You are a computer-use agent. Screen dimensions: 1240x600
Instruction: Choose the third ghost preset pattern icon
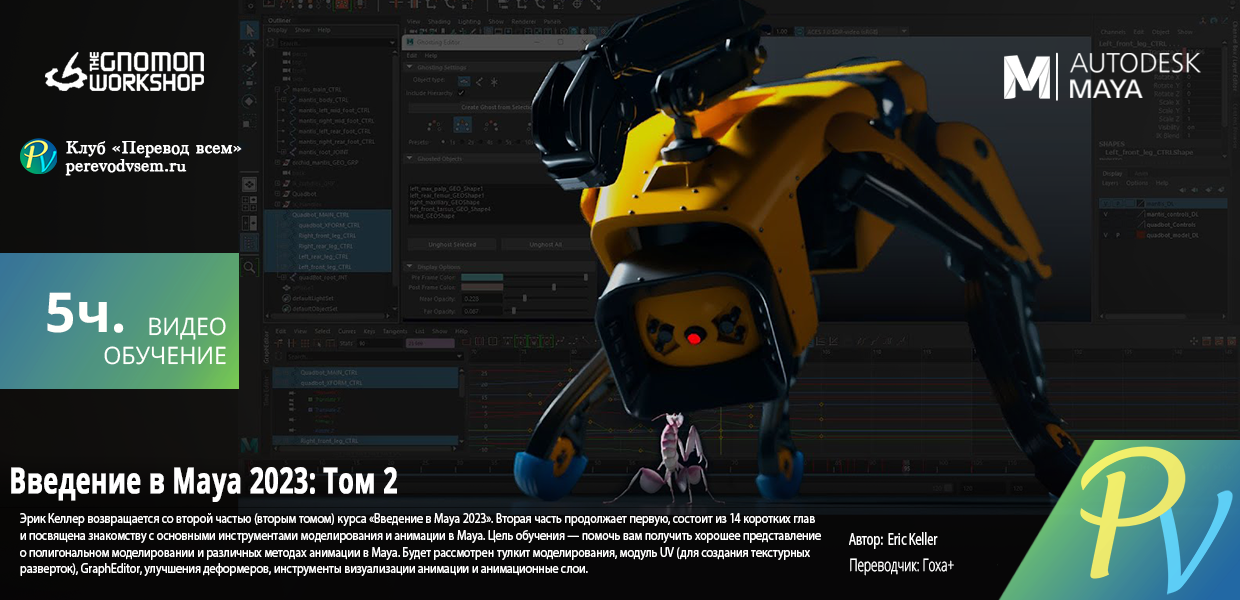(x=491, y=125)
